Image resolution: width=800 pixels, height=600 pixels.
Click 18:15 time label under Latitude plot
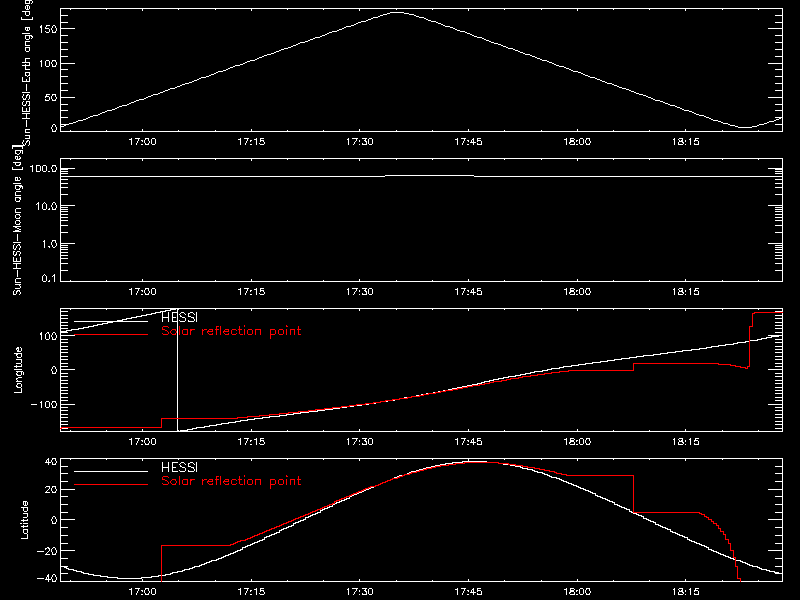(x=686, y=592)
